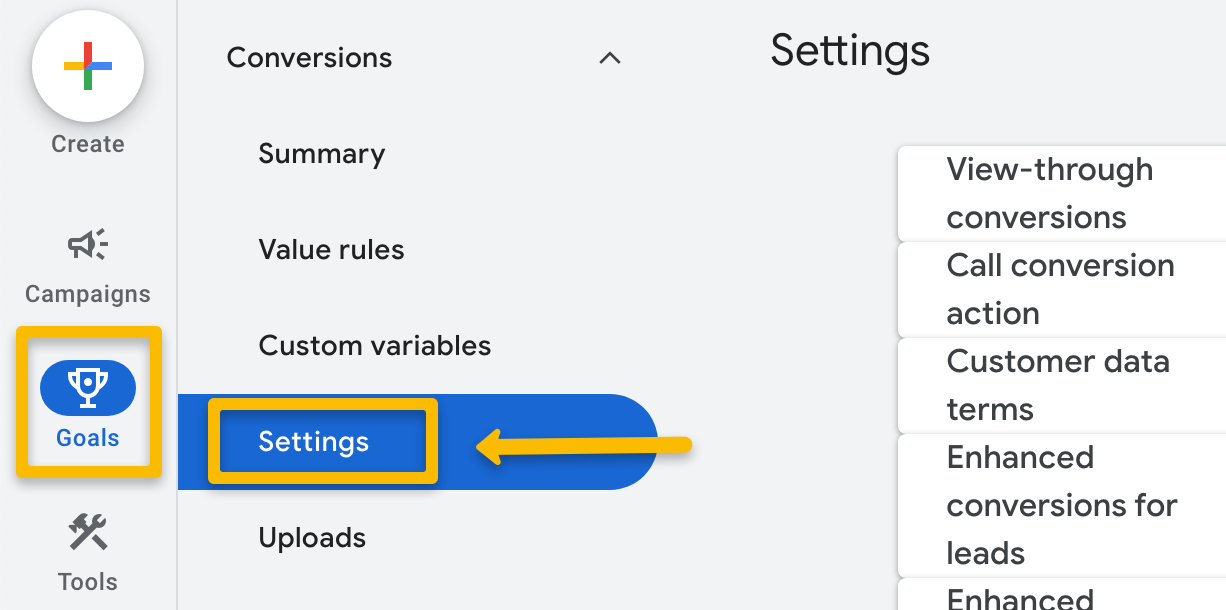
Task: Open Campaigns via the megaphone icon
Action: pos(88,244)
